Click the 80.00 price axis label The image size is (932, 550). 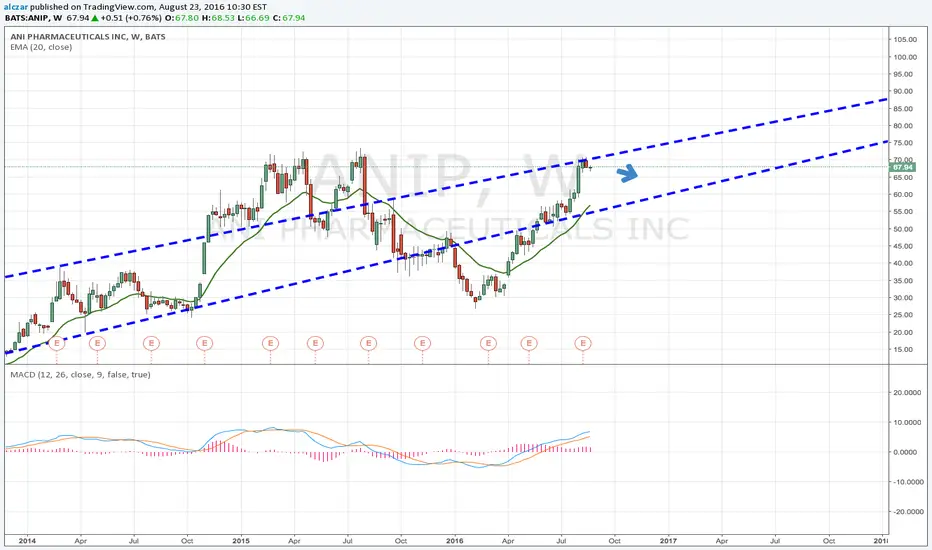pyautogui.click(x=905, y=126)
